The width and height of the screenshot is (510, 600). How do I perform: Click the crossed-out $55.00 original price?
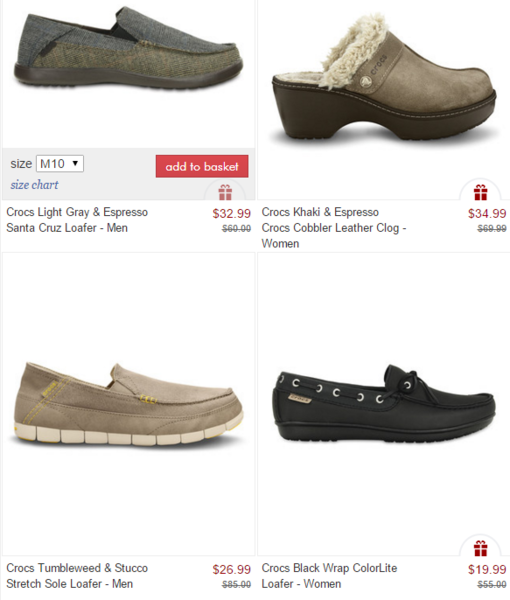(492, 585)
